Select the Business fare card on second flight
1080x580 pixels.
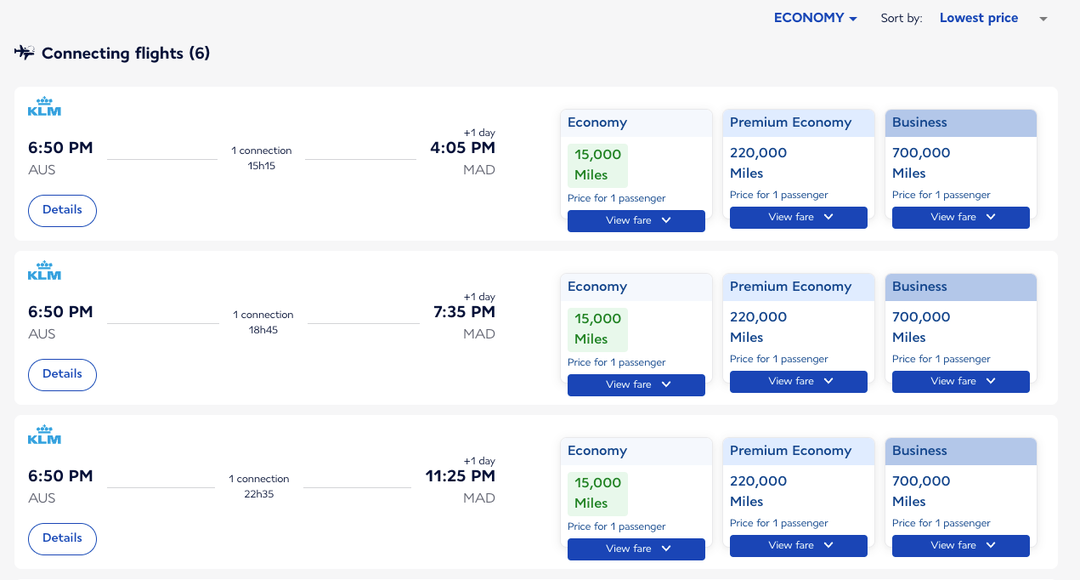960,320
